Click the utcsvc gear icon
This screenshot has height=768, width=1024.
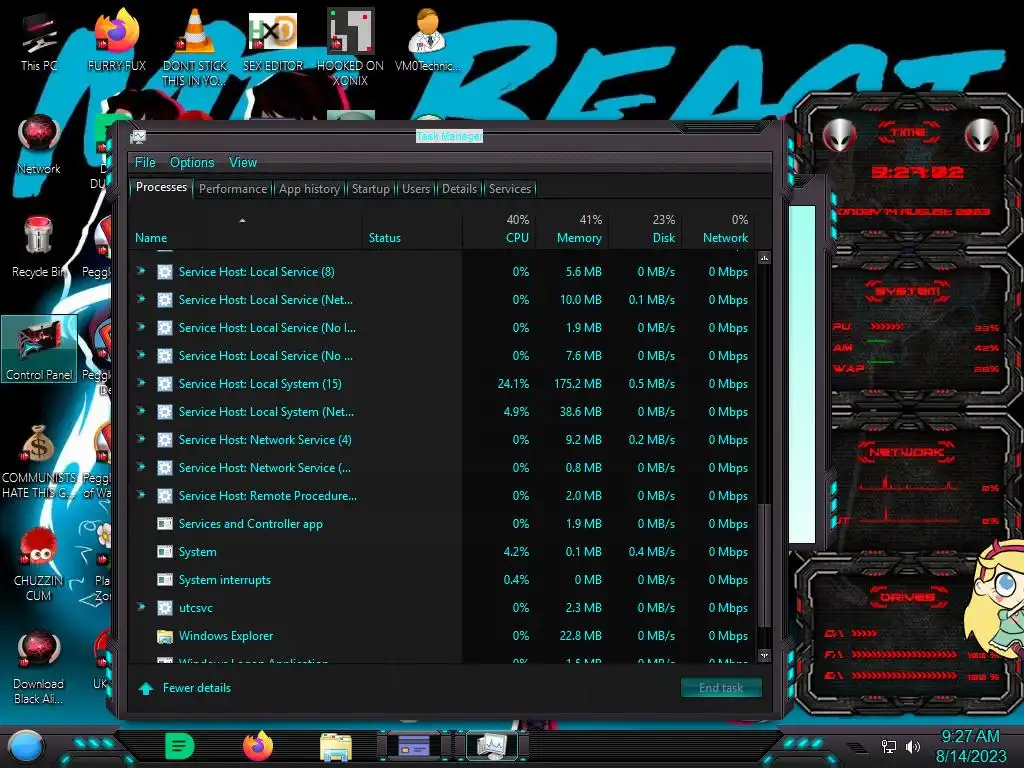[165, 608]
